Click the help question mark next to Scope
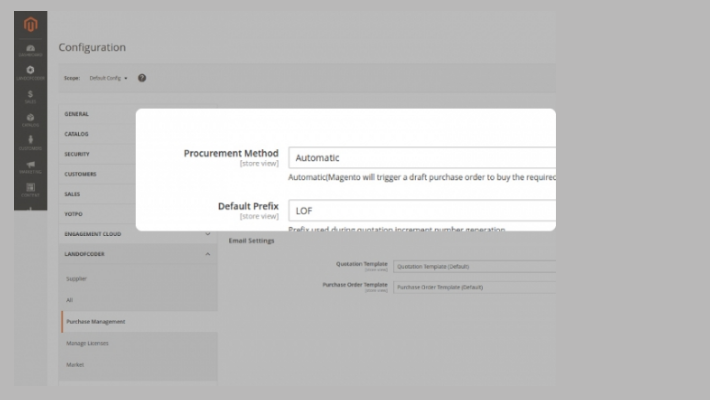The width and height of the screenshot is (710, 400). coord(142,78)
